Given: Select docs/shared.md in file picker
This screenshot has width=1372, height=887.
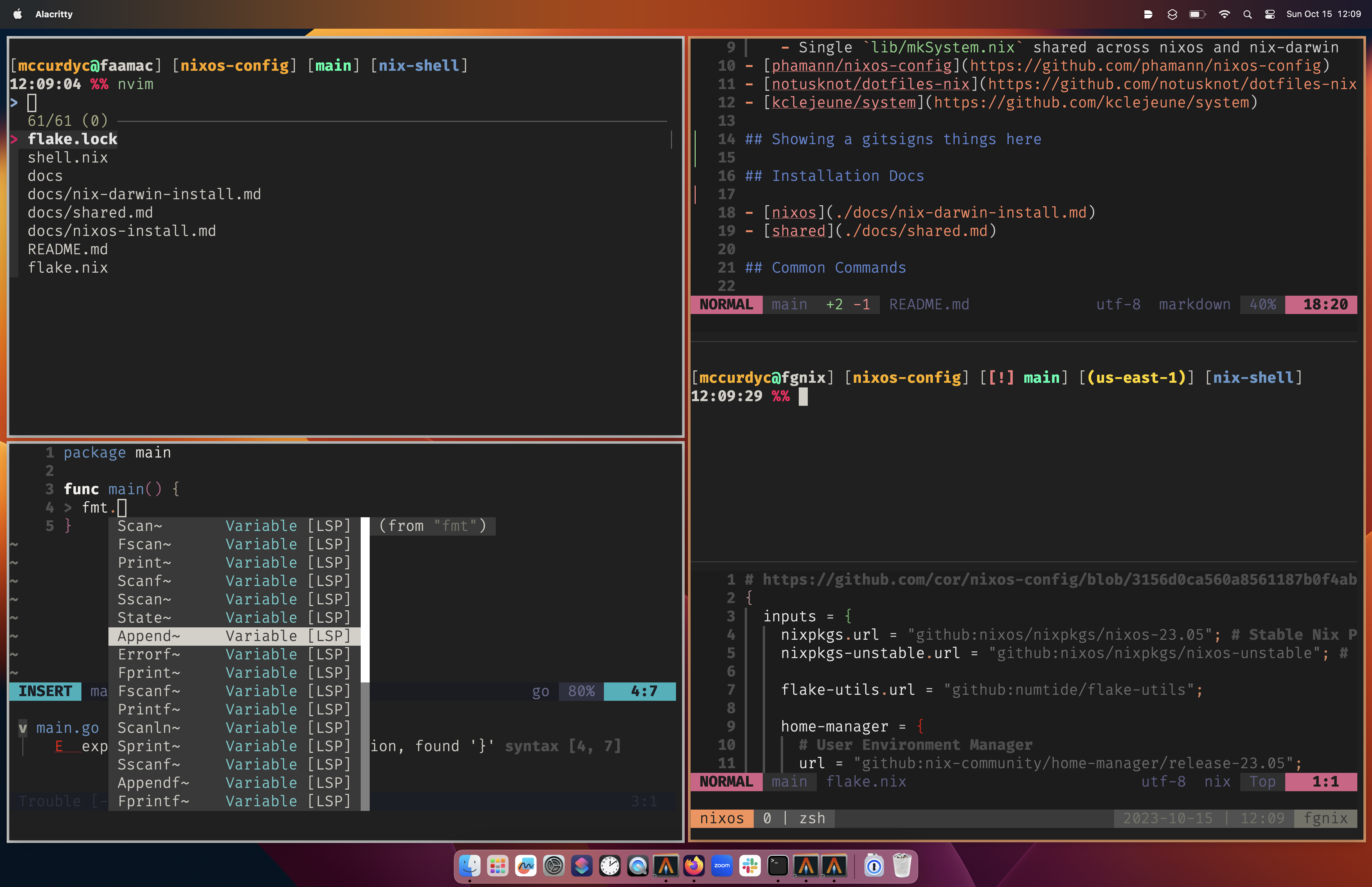Looking at the screenshot, I should pyautogui.click(x=90, y=213).
